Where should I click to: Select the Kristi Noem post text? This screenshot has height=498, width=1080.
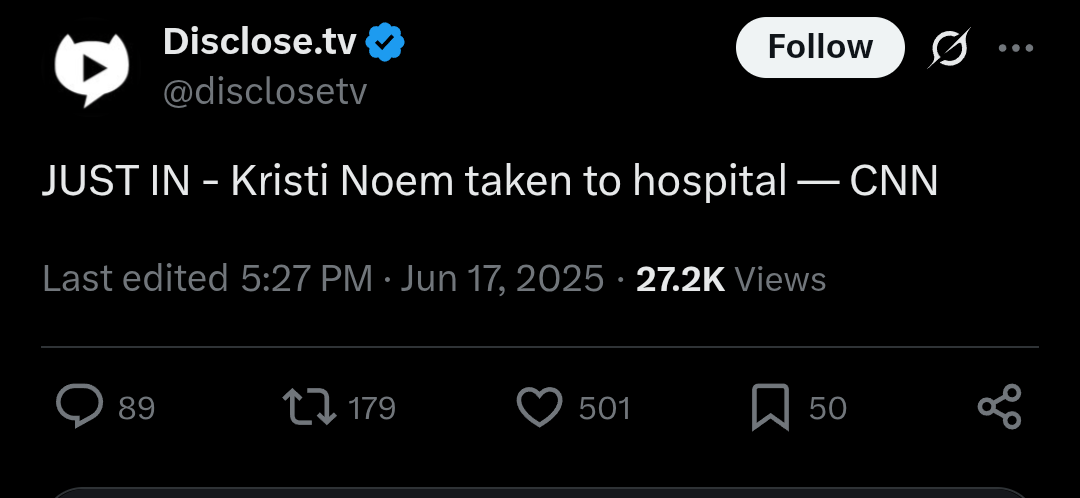(x=490, y=182)
